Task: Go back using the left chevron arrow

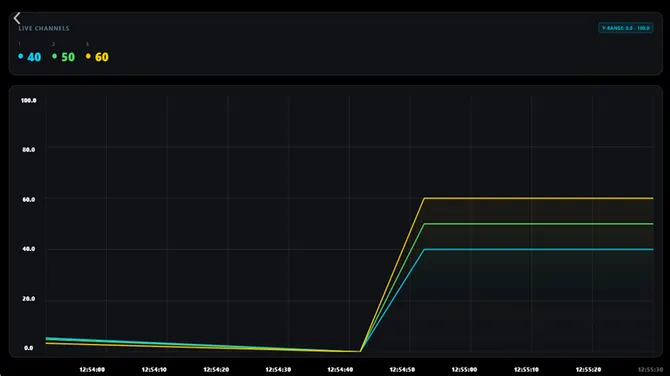Action: (17, 18)
